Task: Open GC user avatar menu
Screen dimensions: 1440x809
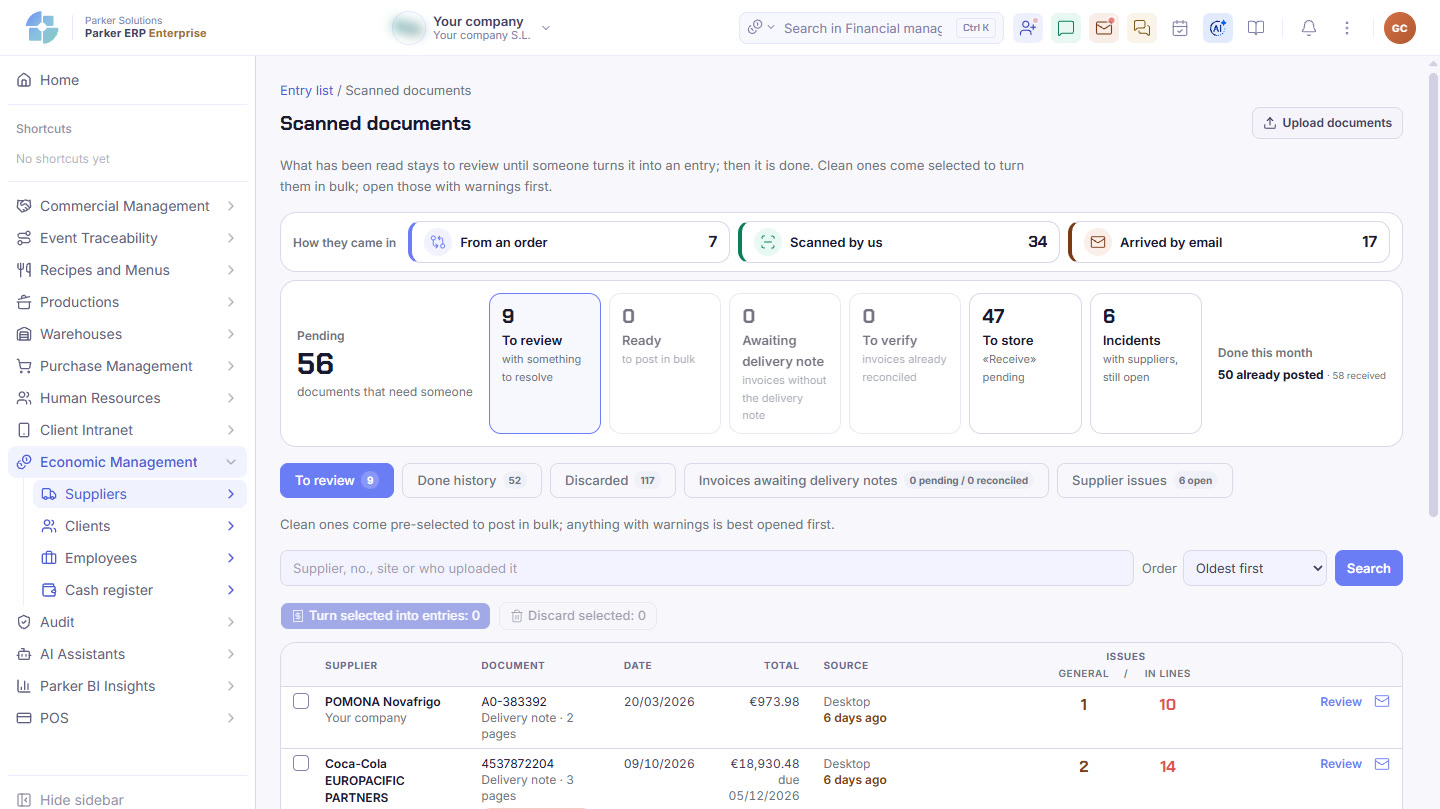Action: (1400, 28)
